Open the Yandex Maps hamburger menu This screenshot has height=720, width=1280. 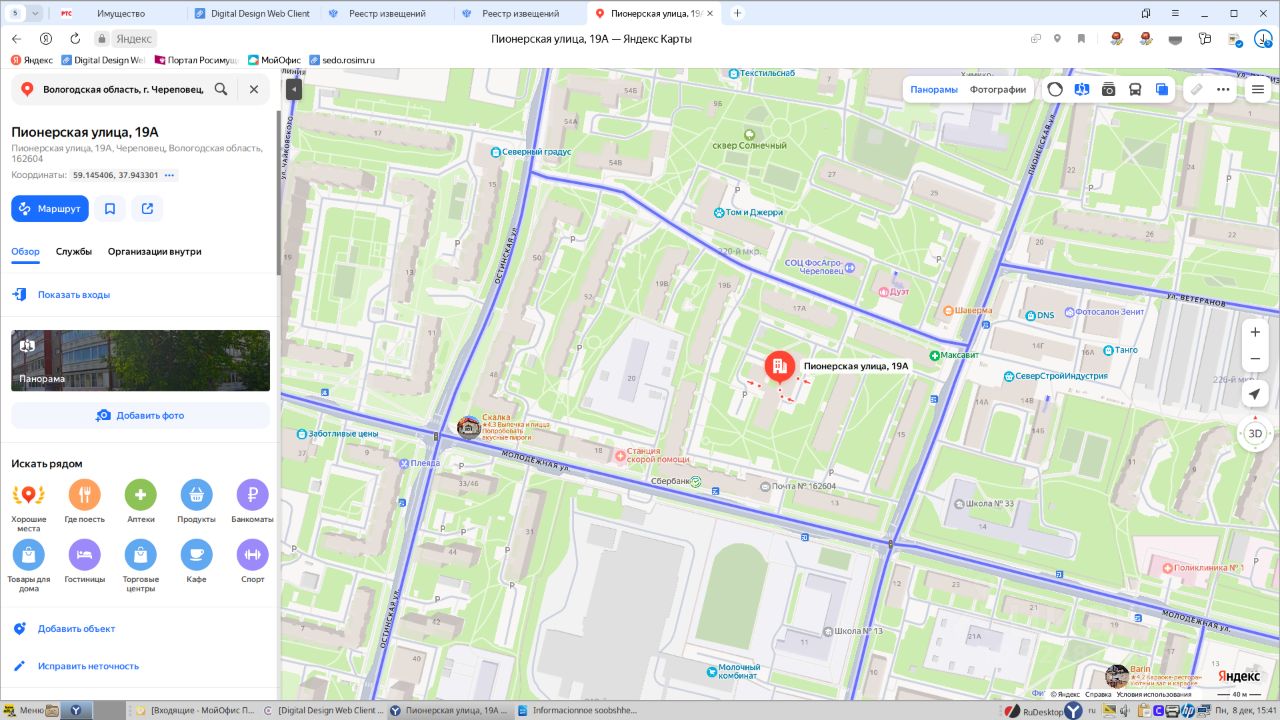click(x=1258, y=89)
